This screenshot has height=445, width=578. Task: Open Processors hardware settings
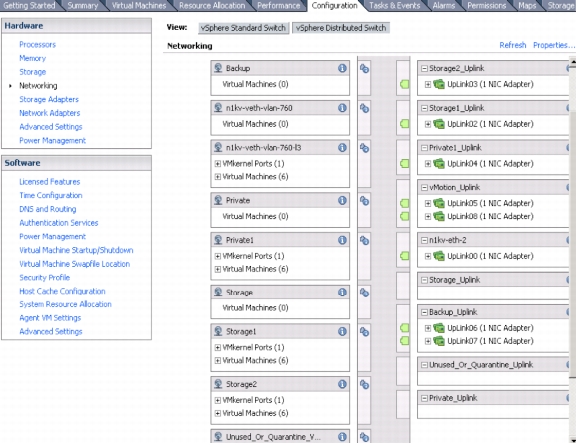[38, 45]
